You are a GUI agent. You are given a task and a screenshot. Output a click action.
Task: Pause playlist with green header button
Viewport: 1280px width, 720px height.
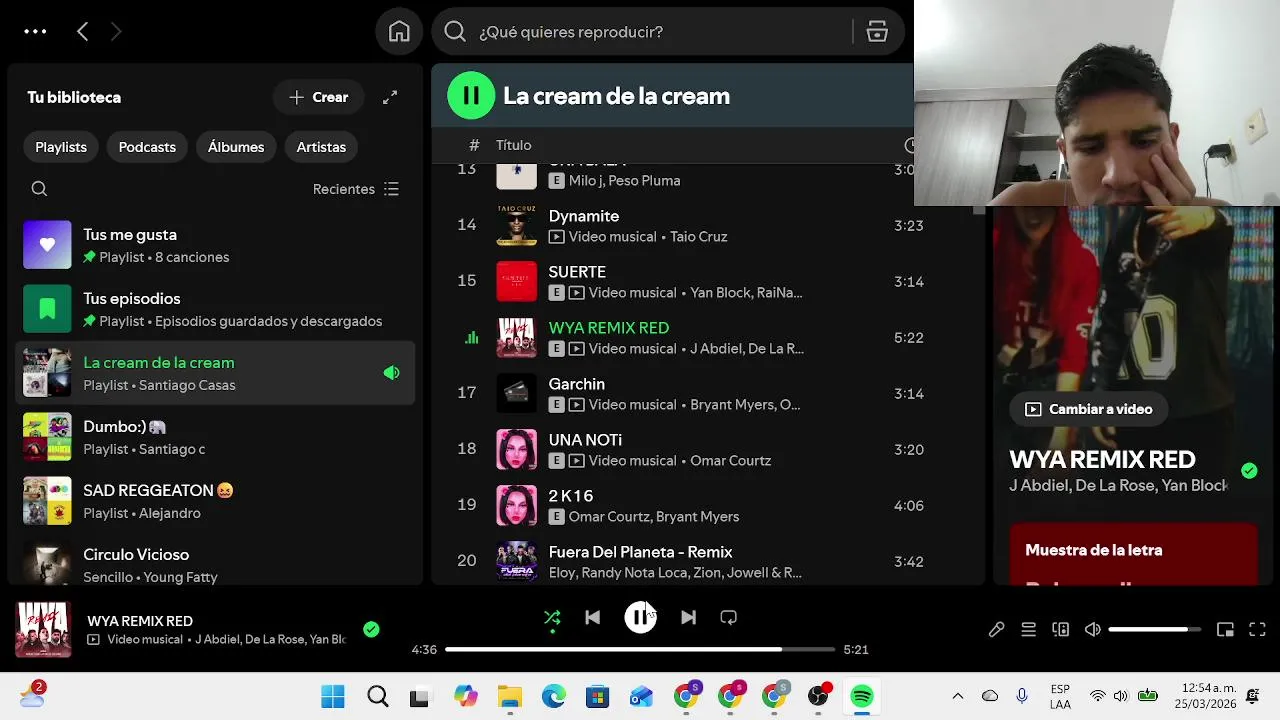coord(471,96)
